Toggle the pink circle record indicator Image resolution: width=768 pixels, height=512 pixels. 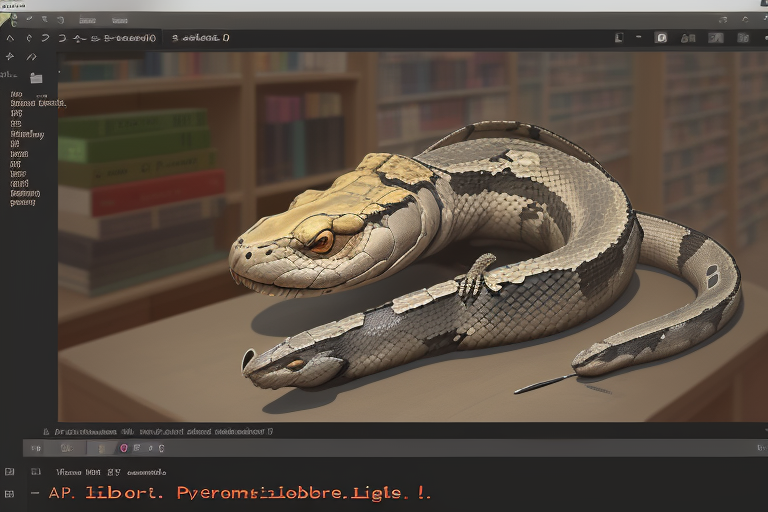point(124,448)
